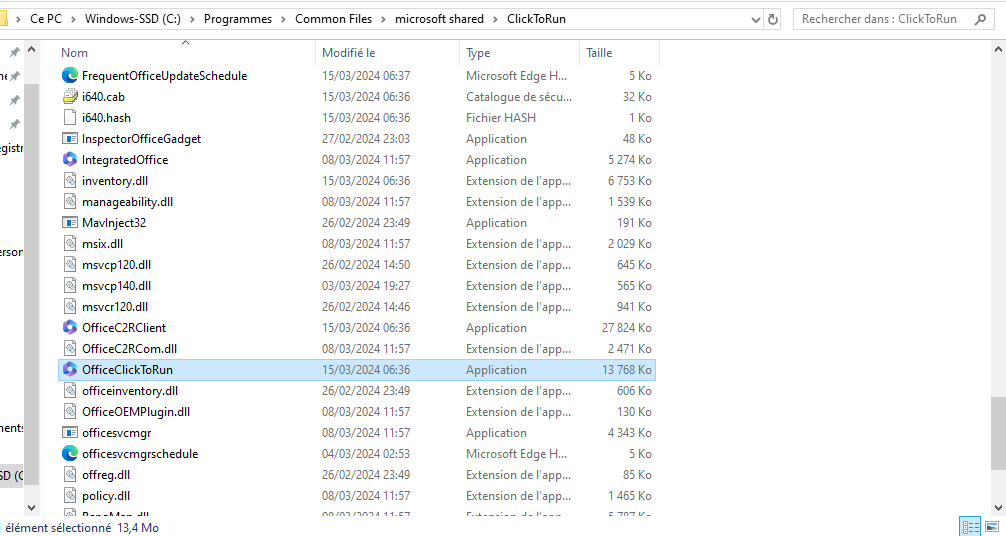Click the OfficeC2RClient size 27 824 Ko
Viewport: 1006px width, 536px height.
point(627,327)
